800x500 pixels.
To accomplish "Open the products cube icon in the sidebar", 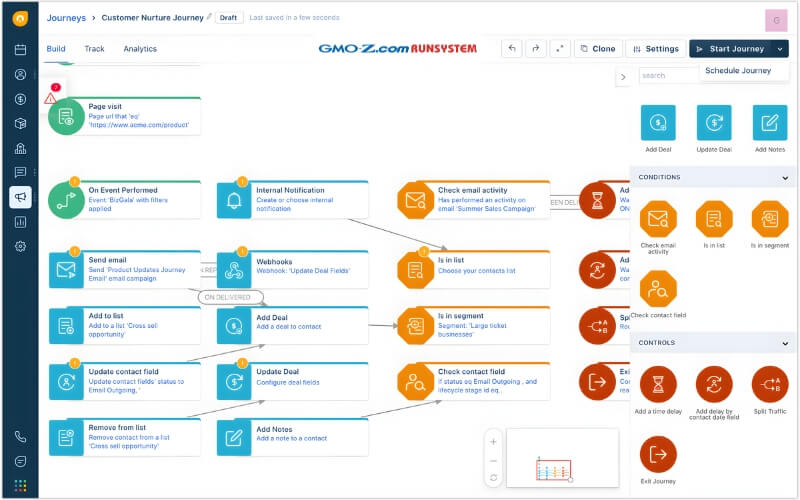I will point(20,123).
